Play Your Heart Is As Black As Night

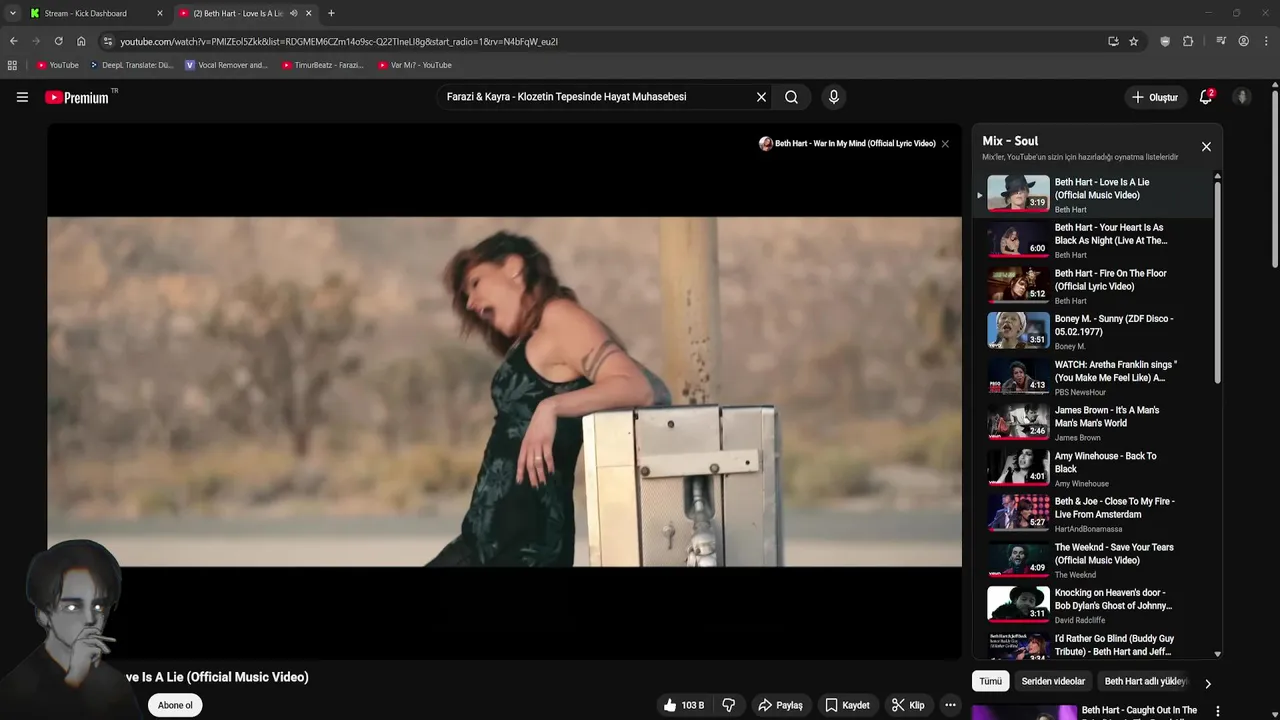[x=1093, y=240]
